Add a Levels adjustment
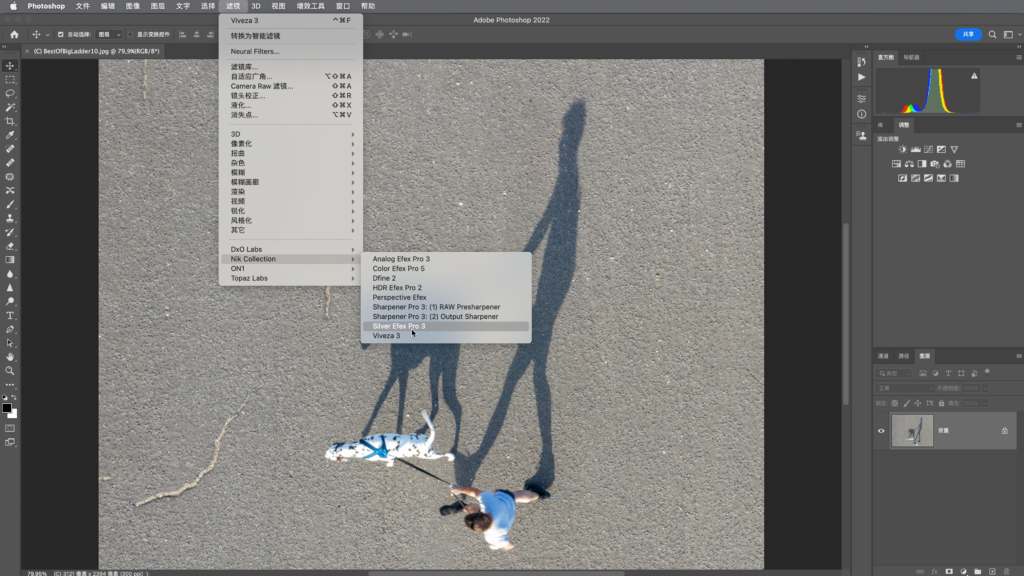The height and width of the screenshot is (576, 1024). [916, 150]
